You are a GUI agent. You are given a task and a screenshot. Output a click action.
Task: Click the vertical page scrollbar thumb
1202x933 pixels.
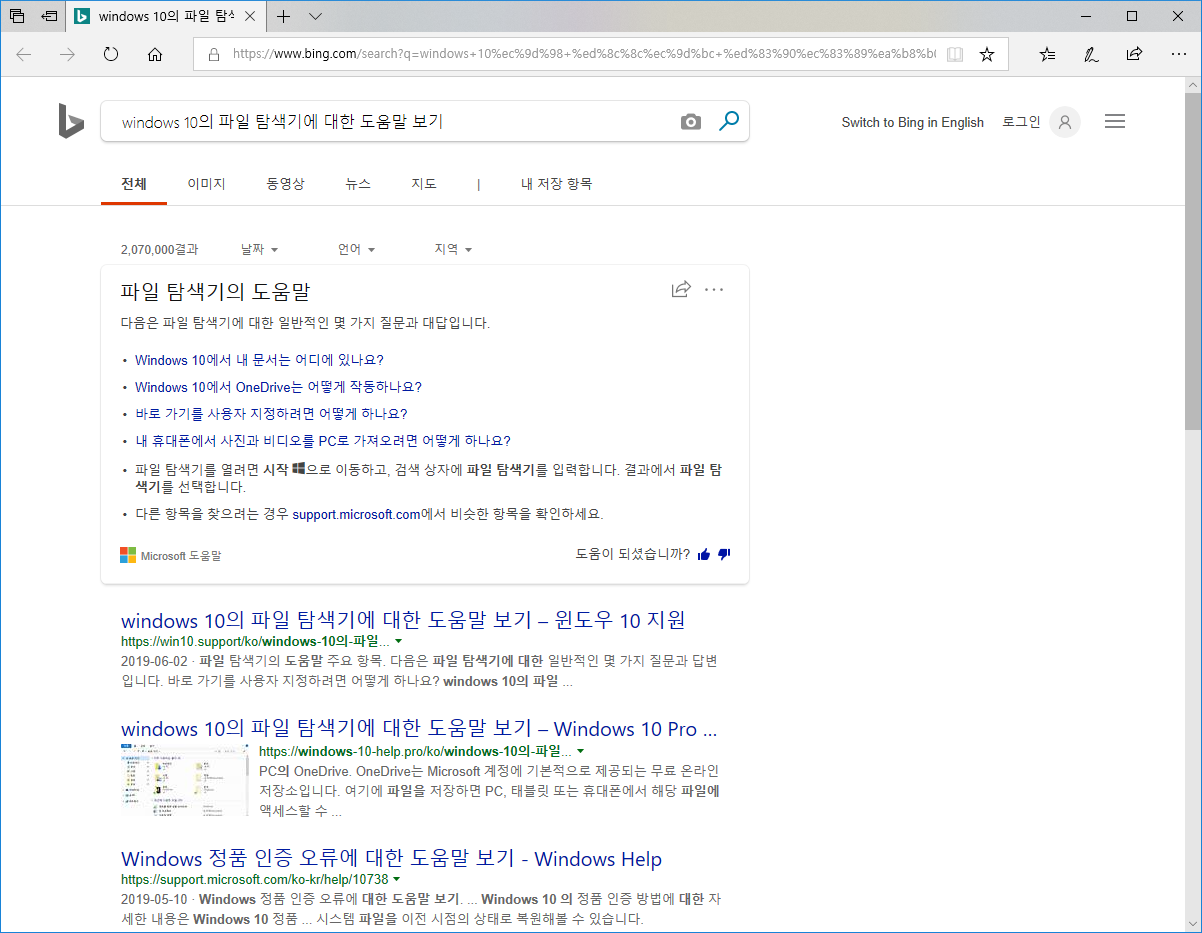click(1192, 260)
